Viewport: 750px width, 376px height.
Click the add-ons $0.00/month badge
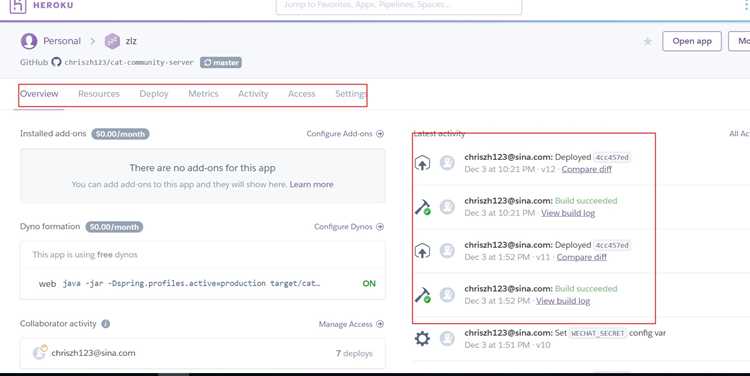click(121, 134)
